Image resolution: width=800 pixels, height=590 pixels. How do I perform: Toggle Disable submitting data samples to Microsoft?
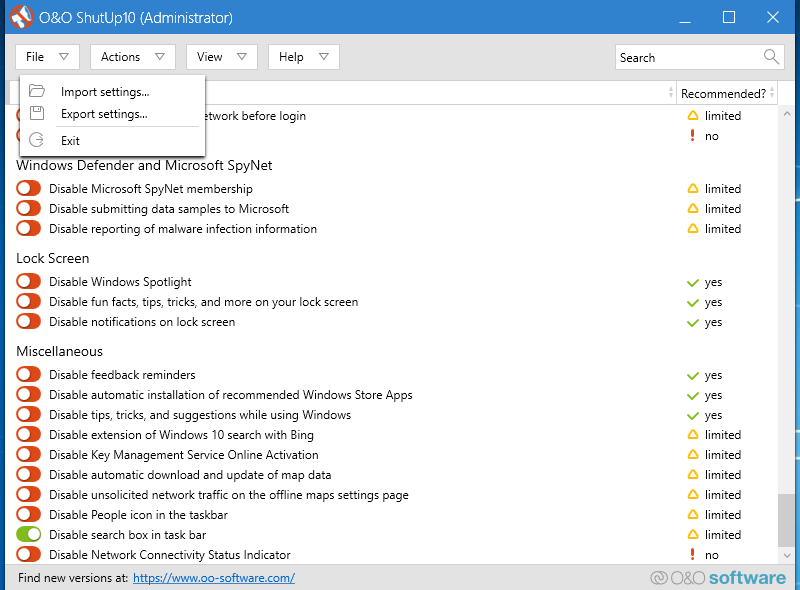29,208
